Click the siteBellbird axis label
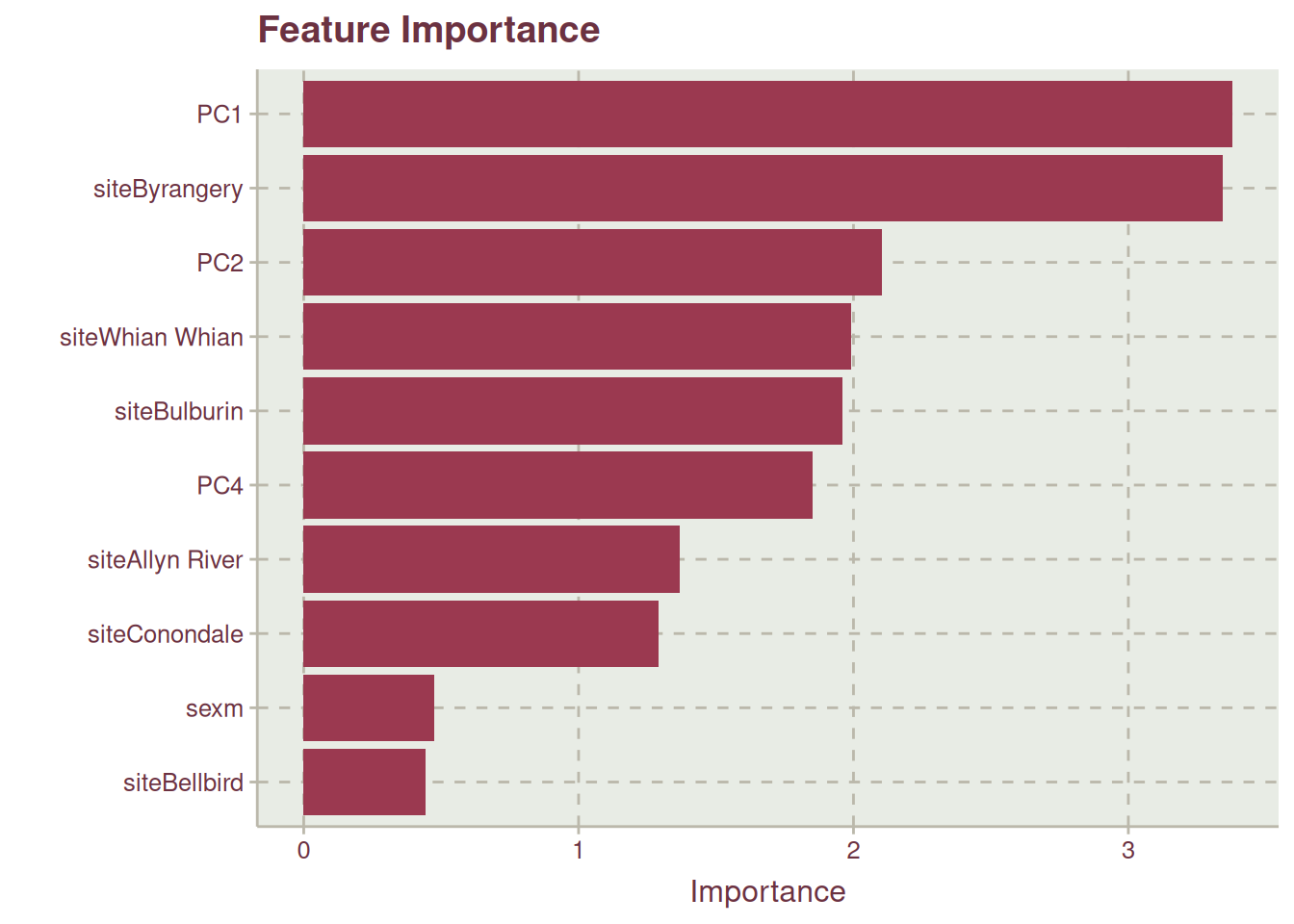Screen dimensions: 1294x924 click(x=183, y=783)
